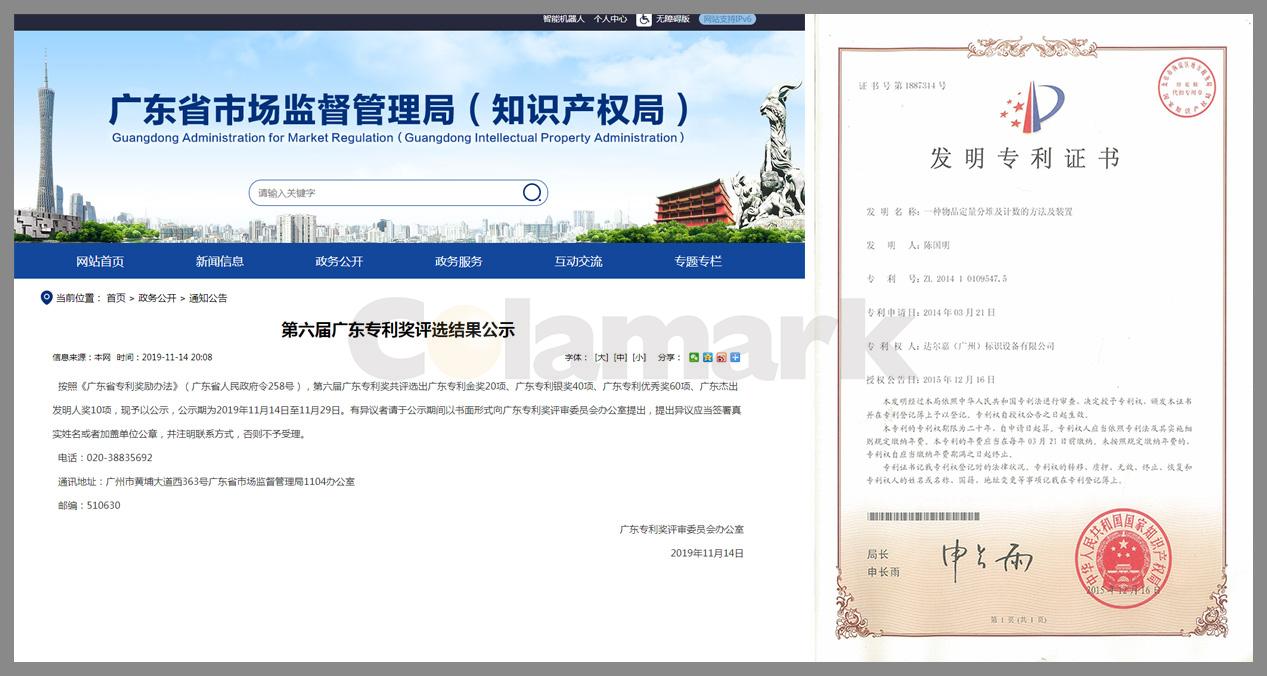
Task: Open the 智能机器人 link in top bar
Action: (x=564, y=19)
